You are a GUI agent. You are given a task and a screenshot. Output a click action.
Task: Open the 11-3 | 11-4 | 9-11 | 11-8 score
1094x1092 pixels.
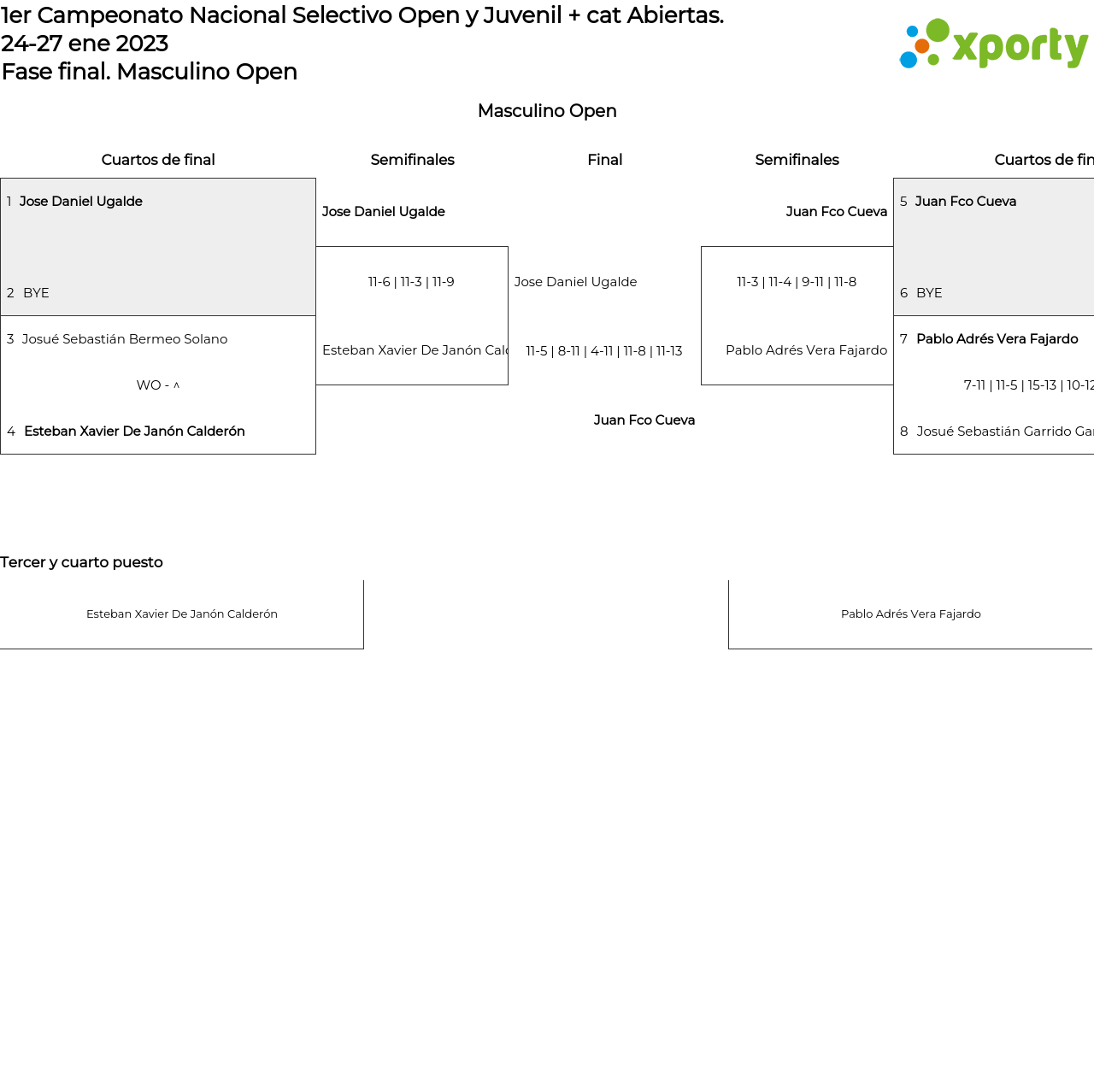797,282
